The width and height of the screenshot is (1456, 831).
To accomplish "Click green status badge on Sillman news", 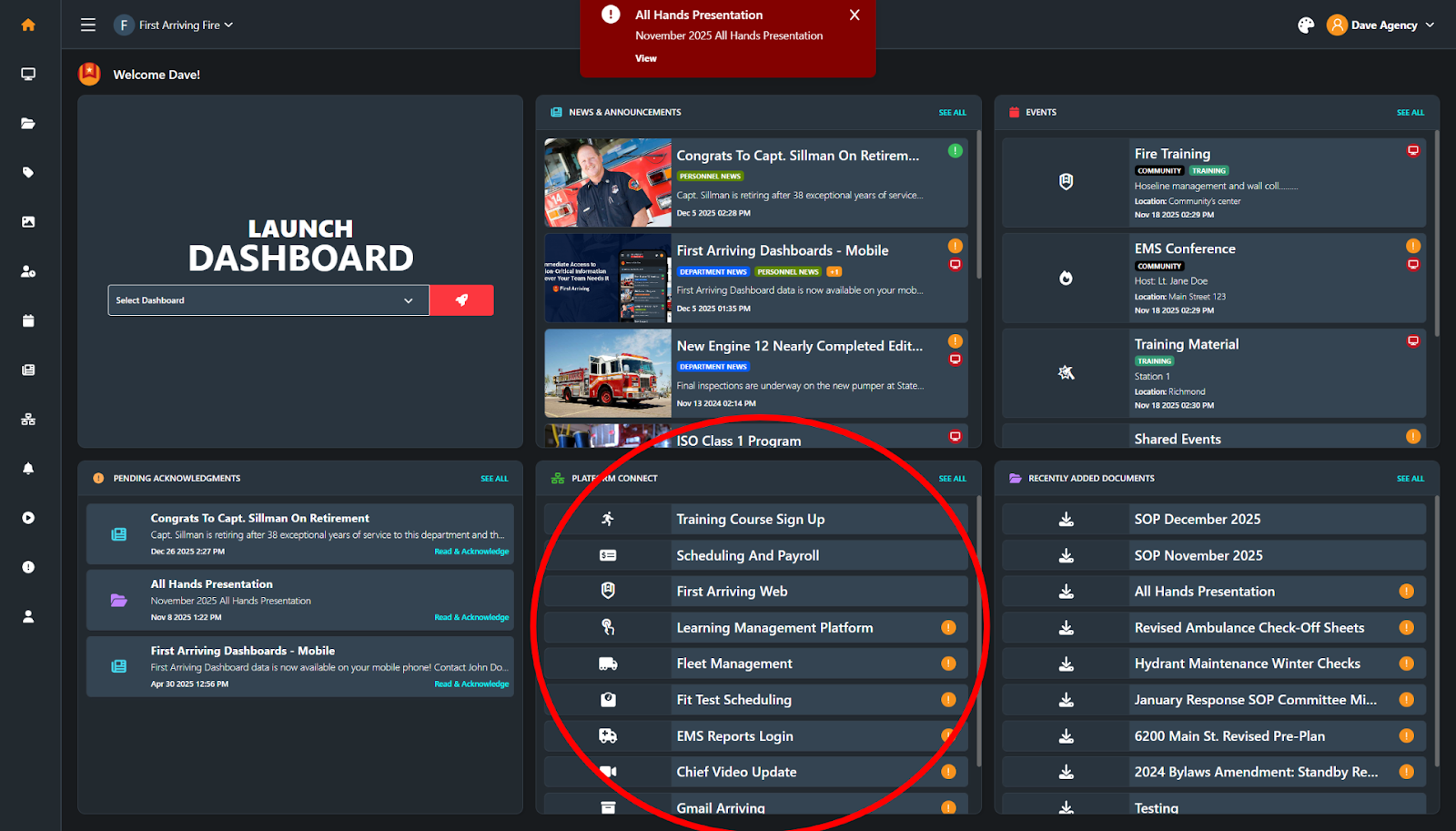I will (955, 151).
